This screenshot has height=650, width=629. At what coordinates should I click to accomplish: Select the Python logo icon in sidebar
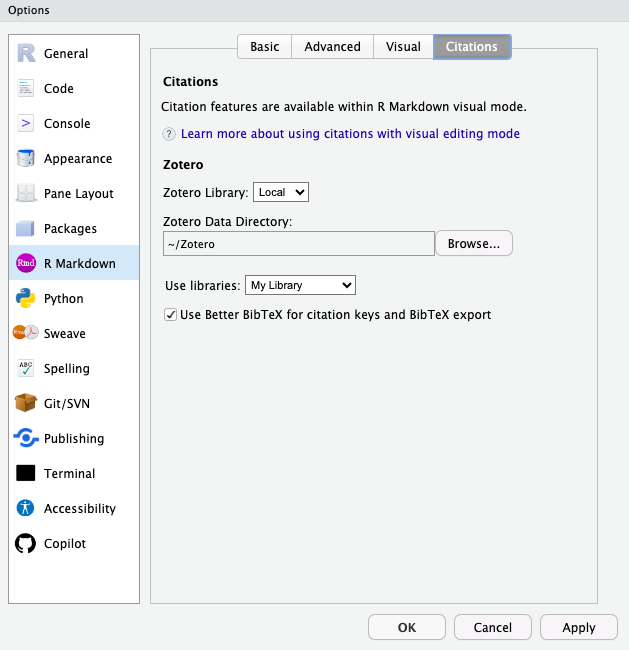pos(25,298)
